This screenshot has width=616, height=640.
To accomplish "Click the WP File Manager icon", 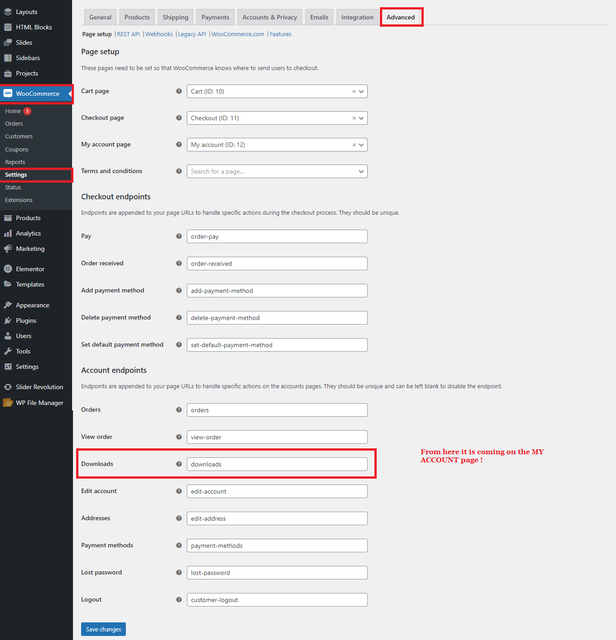I will click(8, 403).
